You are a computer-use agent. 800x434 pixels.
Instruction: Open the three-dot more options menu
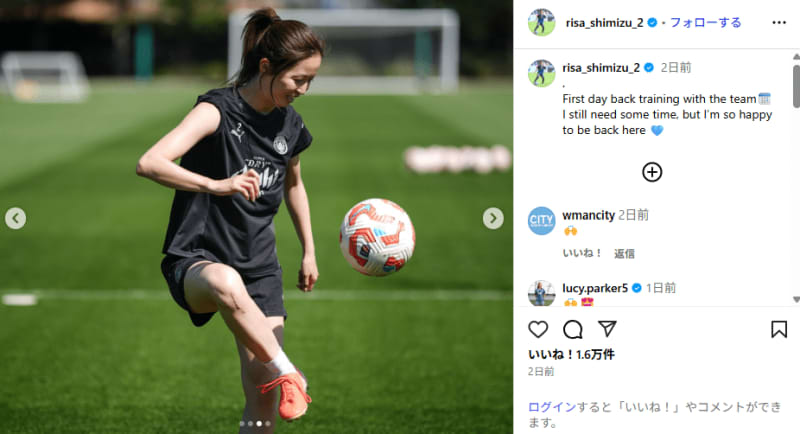coord(779,22)
